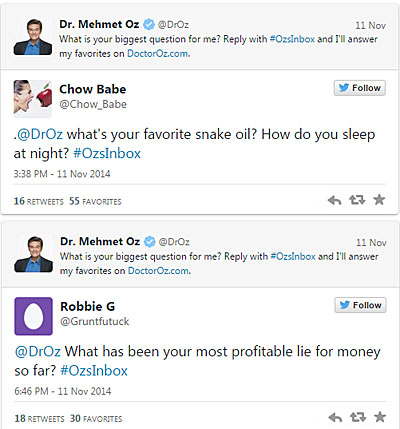The image size is (400, 429).
Task: Click verified badge in second Dr. Oz header
Action: (149, 242)
